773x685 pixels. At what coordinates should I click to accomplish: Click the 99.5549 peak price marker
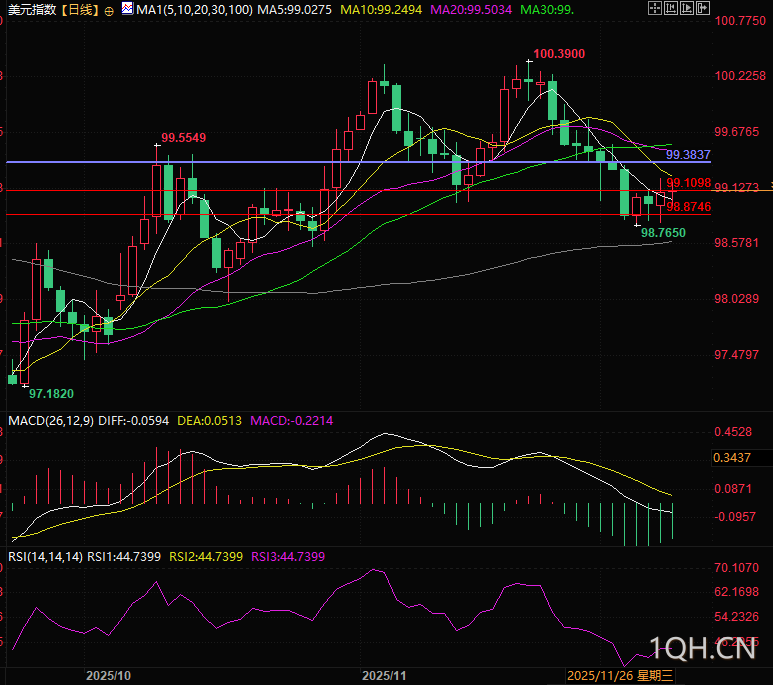(184, 138)
